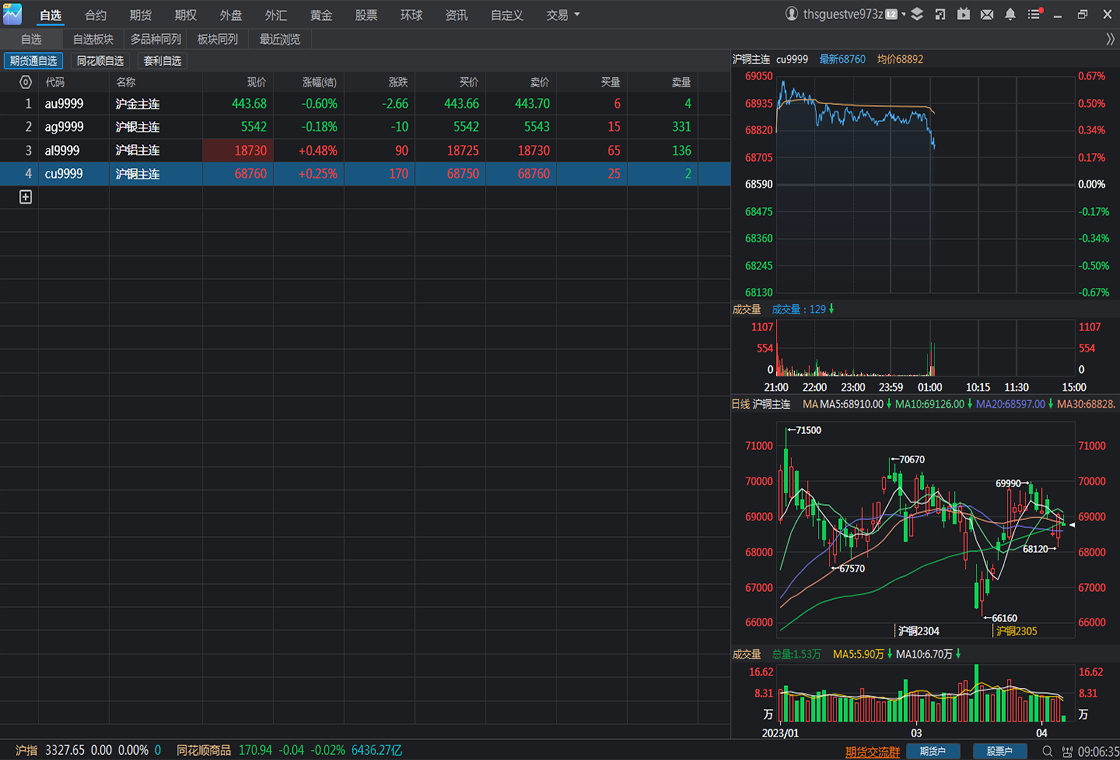The width and height of the screenshot is (1120, 760).
Task: Expand the 交易 dropdown menu
Action: pyautogui.click(x=564, y=15)
